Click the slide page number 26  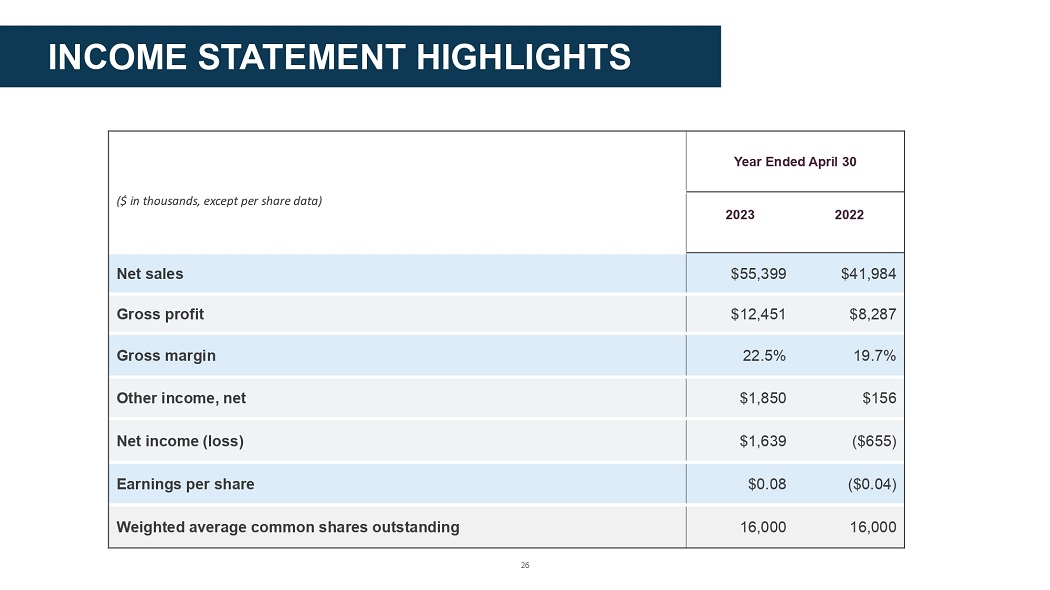tap(525, 566)
